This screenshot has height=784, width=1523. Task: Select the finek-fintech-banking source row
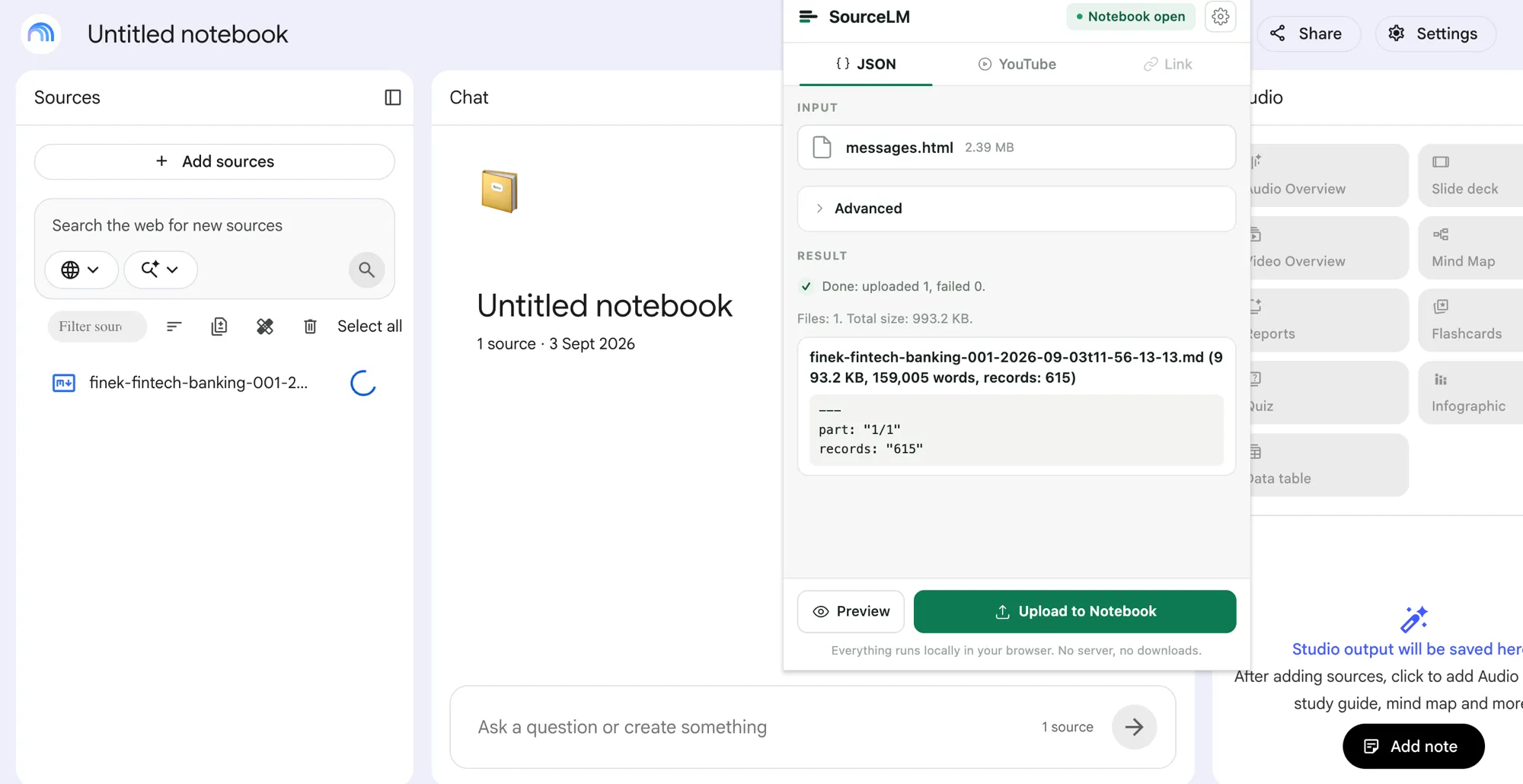tap(215, 383)
